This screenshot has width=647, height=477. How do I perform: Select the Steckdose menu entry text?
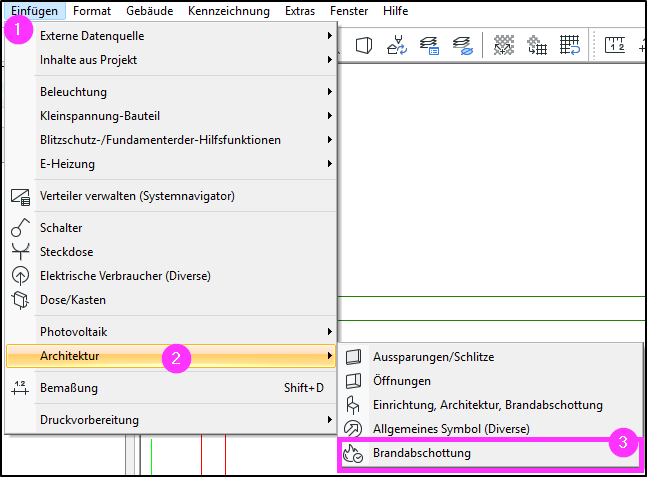pyautogui.click(x=66, y=252)
